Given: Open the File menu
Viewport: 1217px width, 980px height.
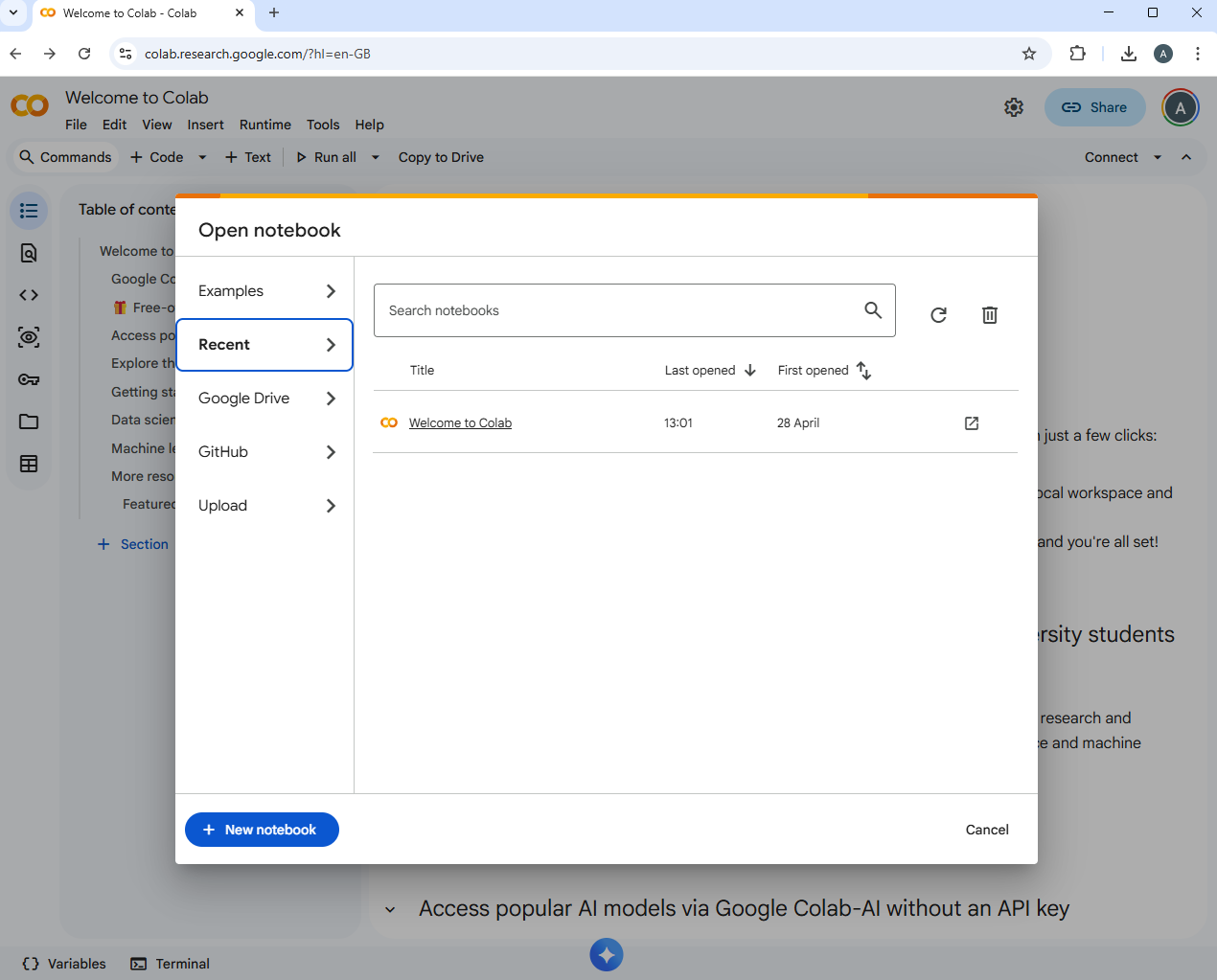Looking at the screenshot, I should pyautogui.click(x=76, y=125).
